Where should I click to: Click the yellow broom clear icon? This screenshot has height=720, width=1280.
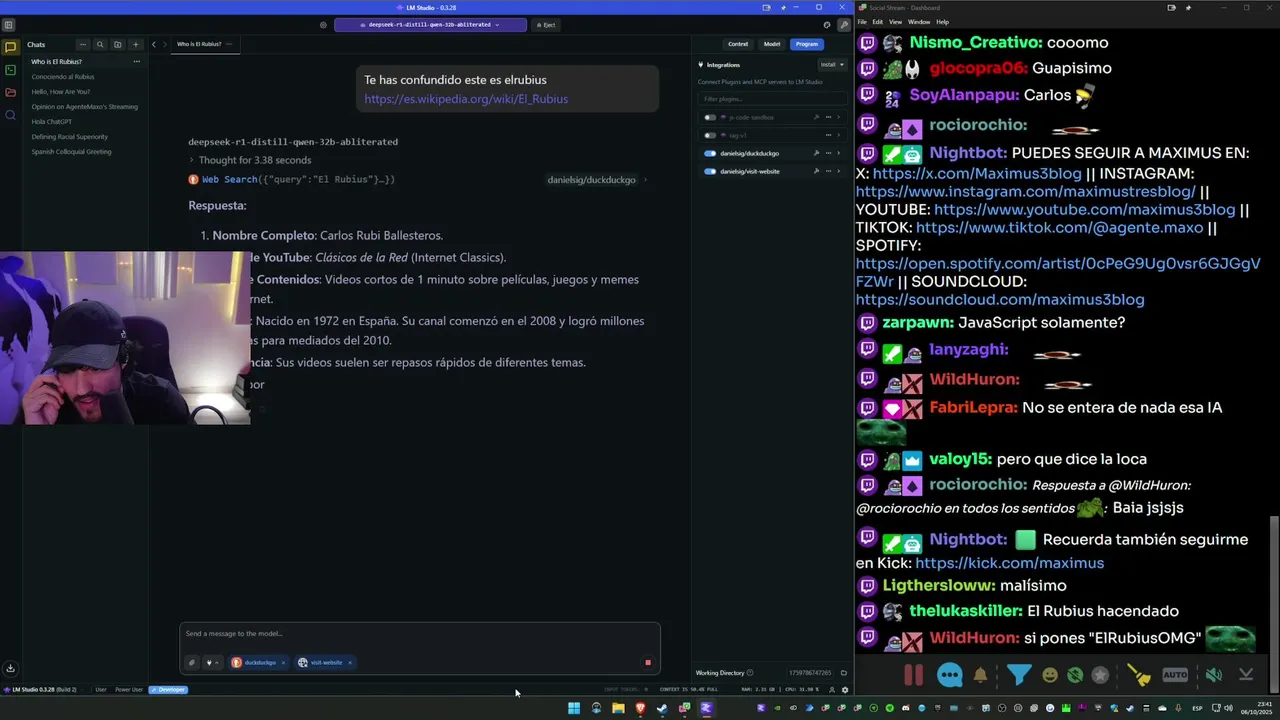click(x=1139, y=675)
